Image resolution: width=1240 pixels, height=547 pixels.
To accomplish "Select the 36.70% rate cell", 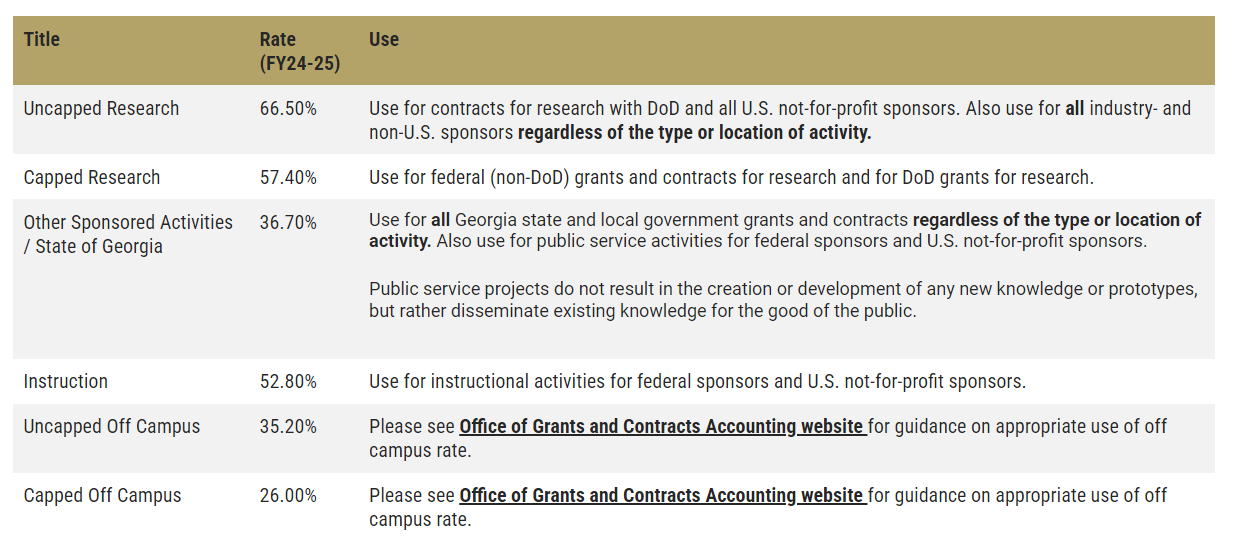I will click(288, 223).
